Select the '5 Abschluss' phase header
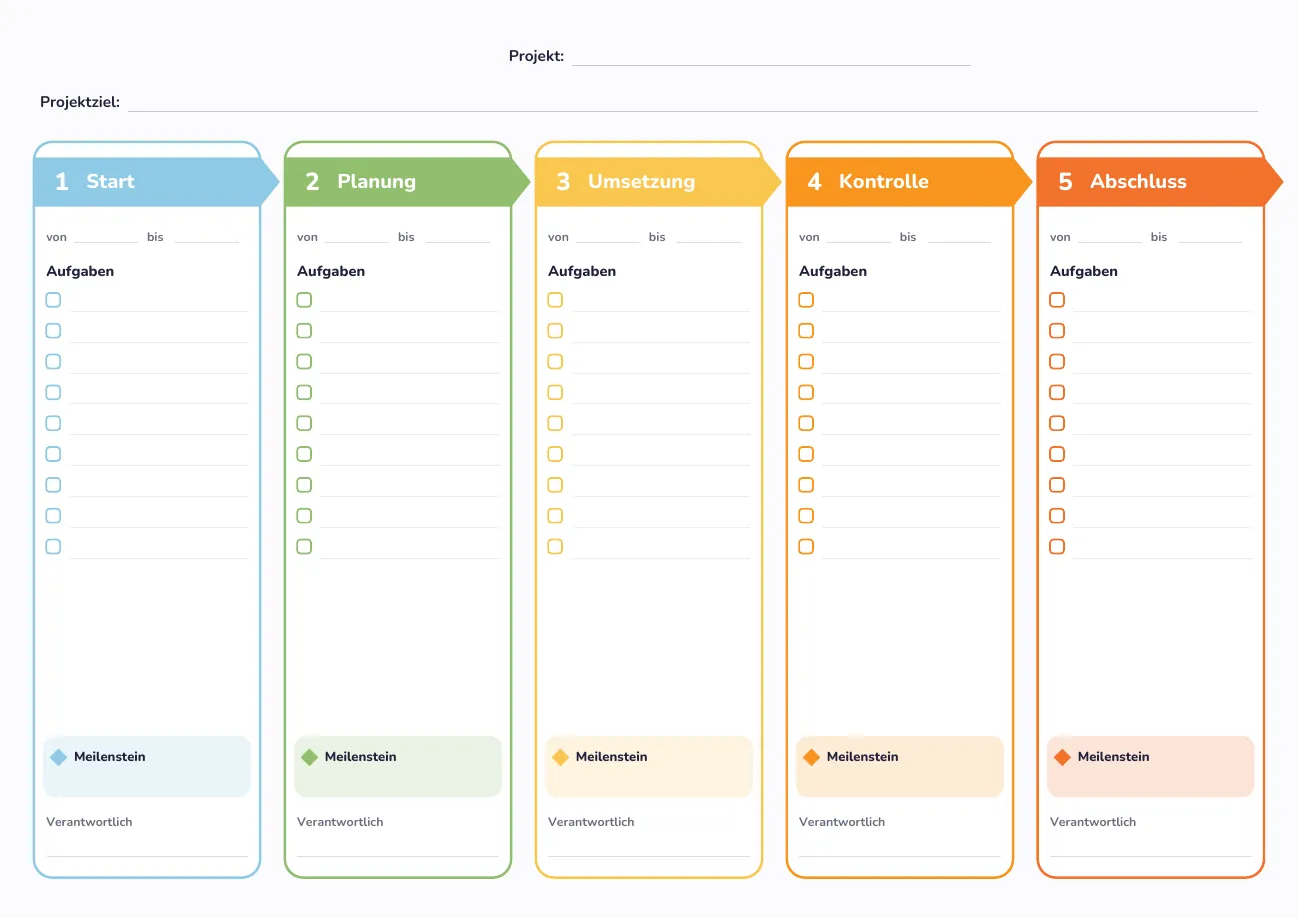Image resolution: width=1298 pixels, height=918 pixels. click(1161, 182)
